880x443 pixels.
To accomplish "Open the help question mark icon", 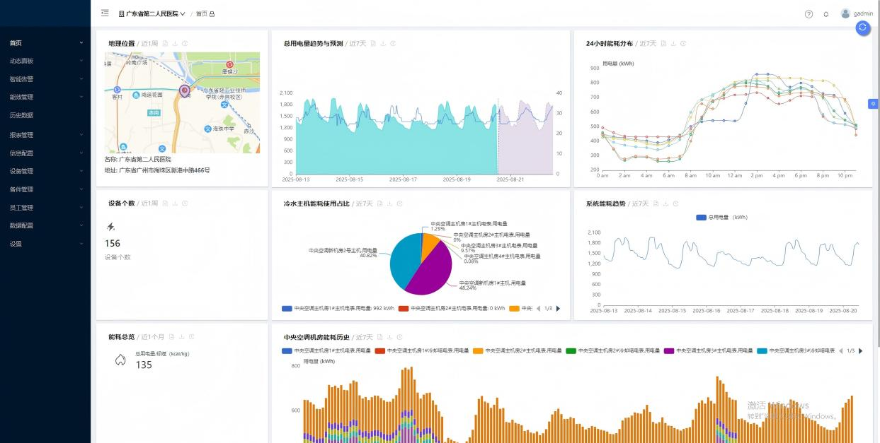I will coord(809,14).
